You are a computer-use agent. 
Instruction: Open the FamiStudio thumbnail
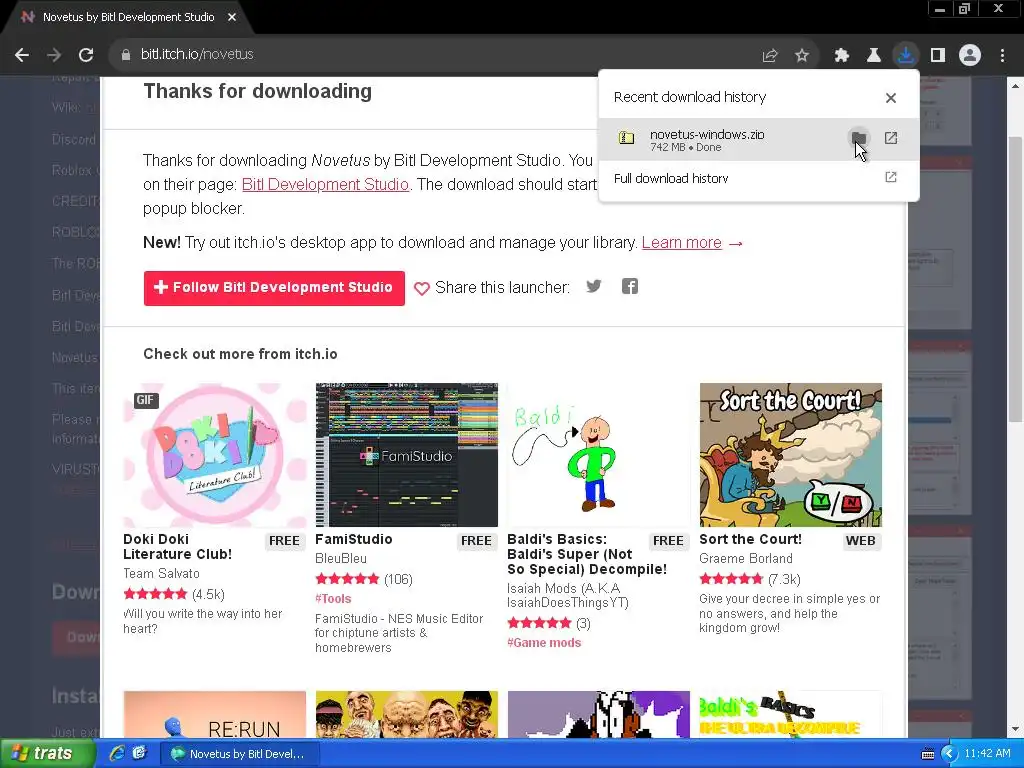[x=407, y=455]
